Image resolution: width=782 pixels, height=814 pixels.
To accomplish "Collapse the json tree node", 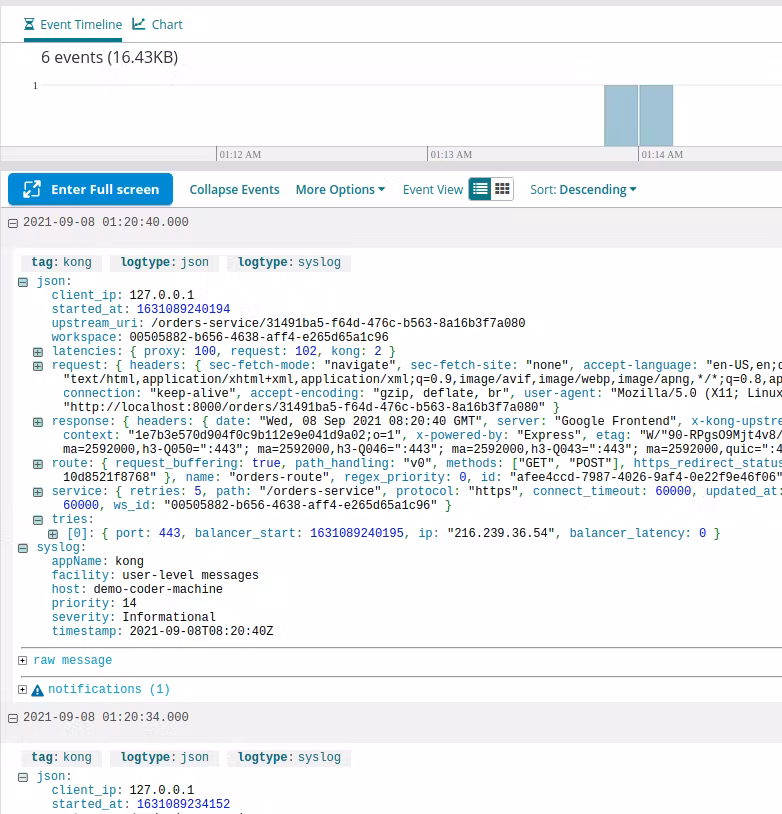I will pos(23,282).
